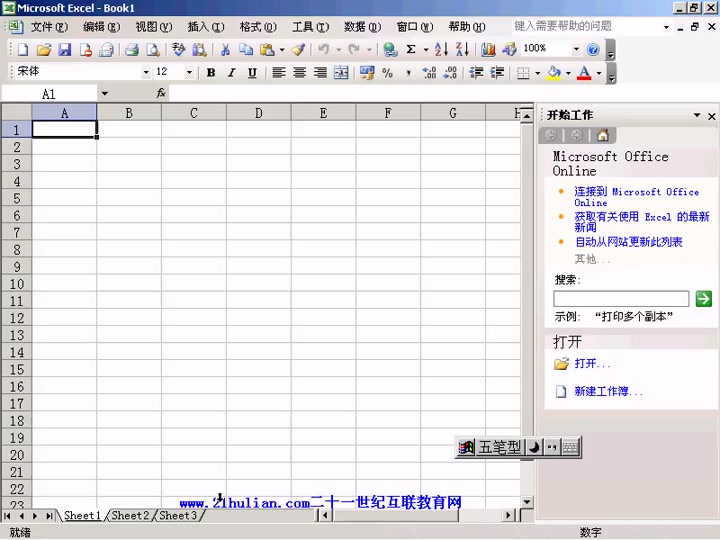This screenshot has width=720, height=540.
Task: Toggle Underline formatting
Action: tap(252, 73)
